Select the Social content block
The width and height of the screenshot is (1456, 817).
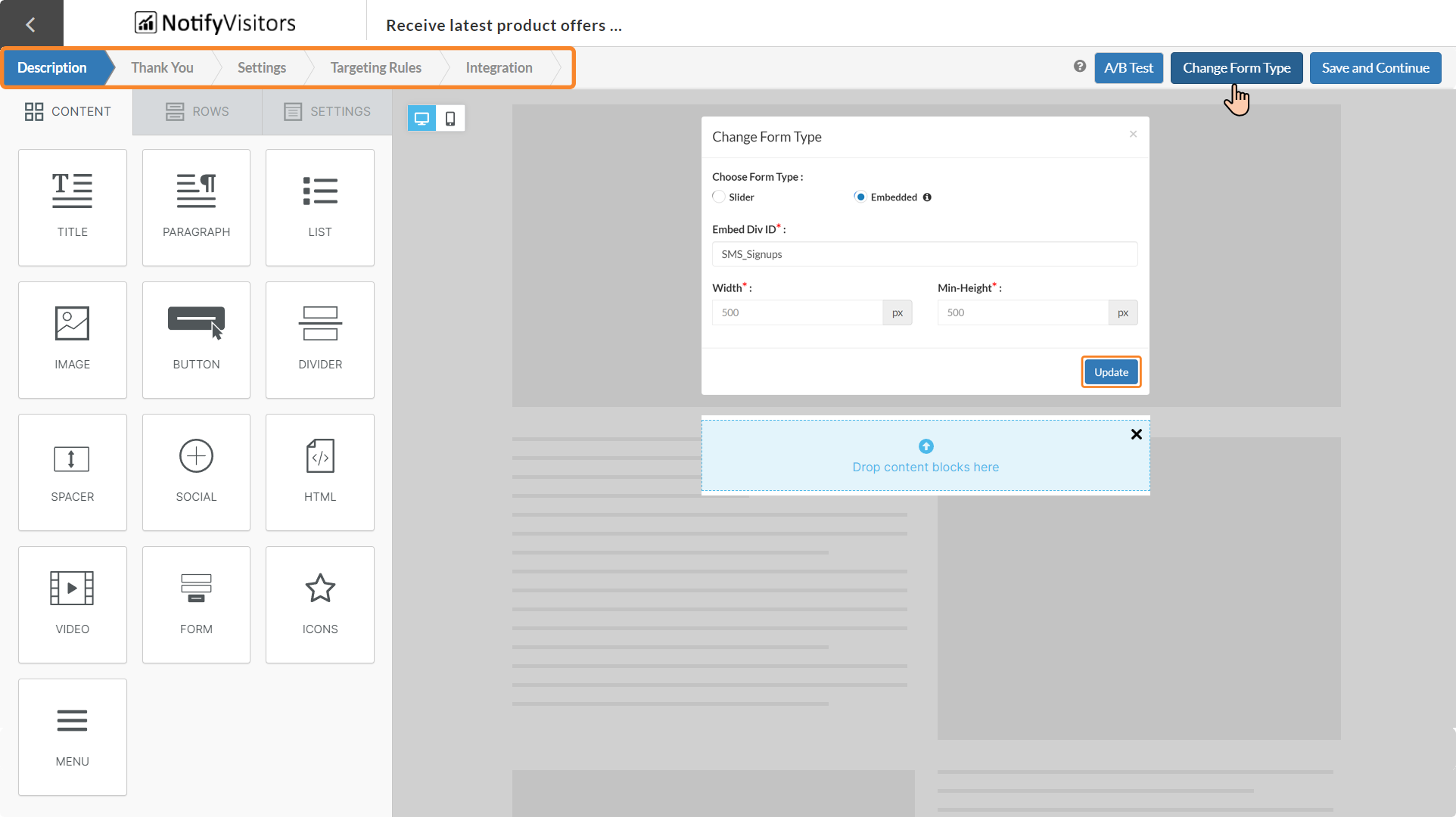(x=196, y=472)
